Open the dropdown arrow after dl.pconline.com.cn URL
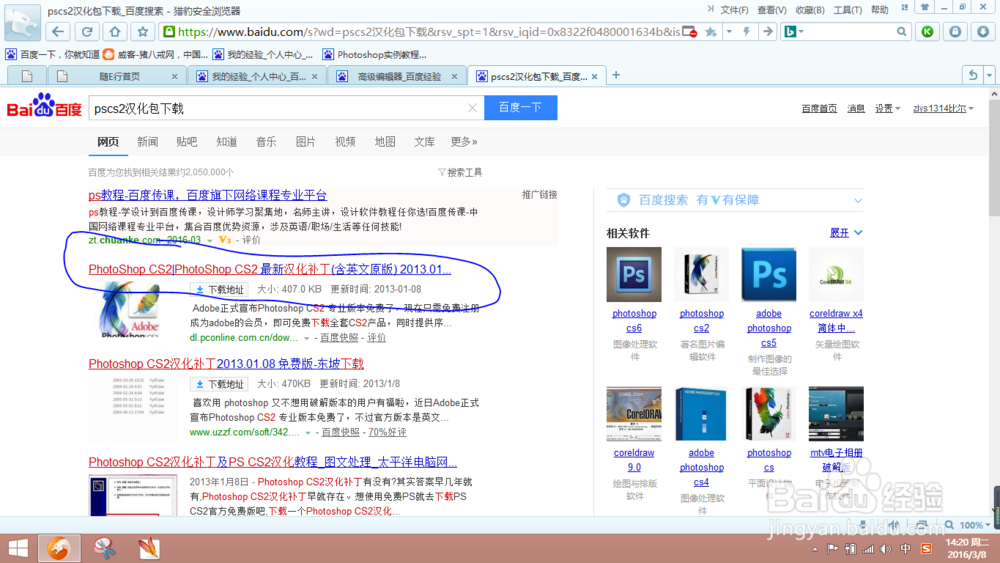Image resolution: width=1000 pixels, height=563 pixels. 307,338
